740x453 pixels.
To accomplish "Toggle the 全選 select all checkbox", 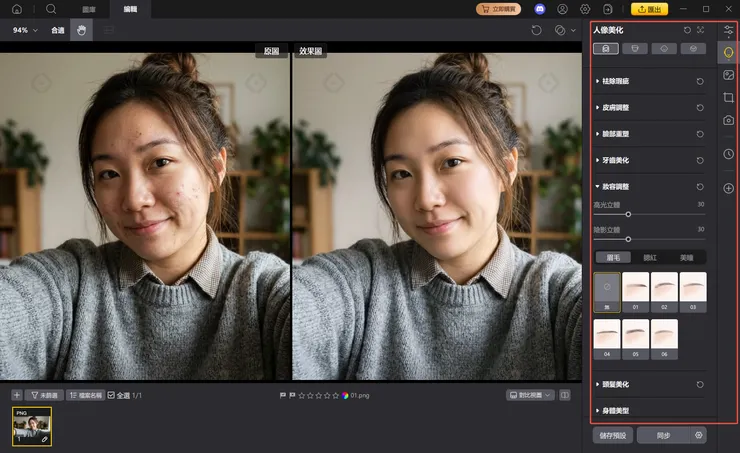I will [x=111, y=395].
